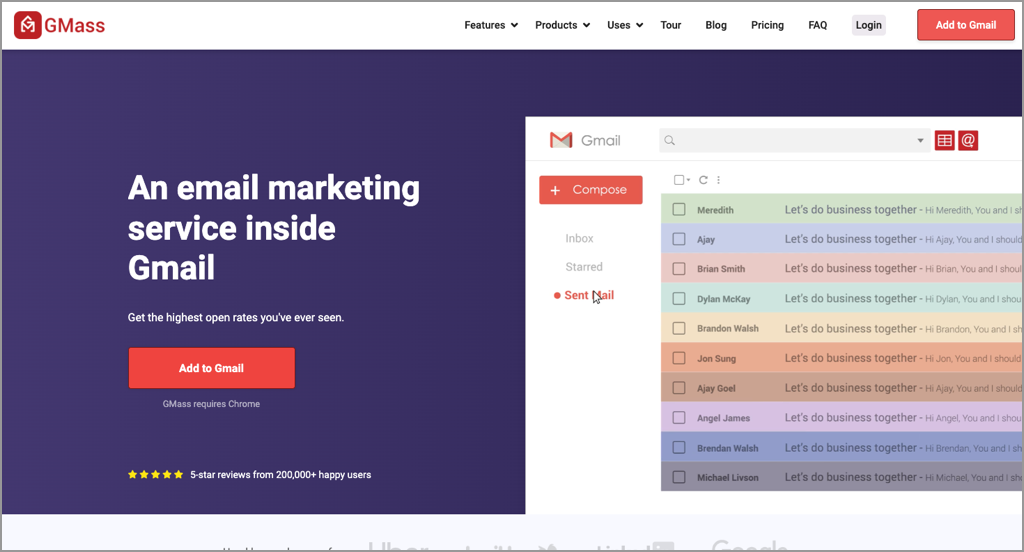Click the plus icon on Compose
1024x552 pixels.
555,190
